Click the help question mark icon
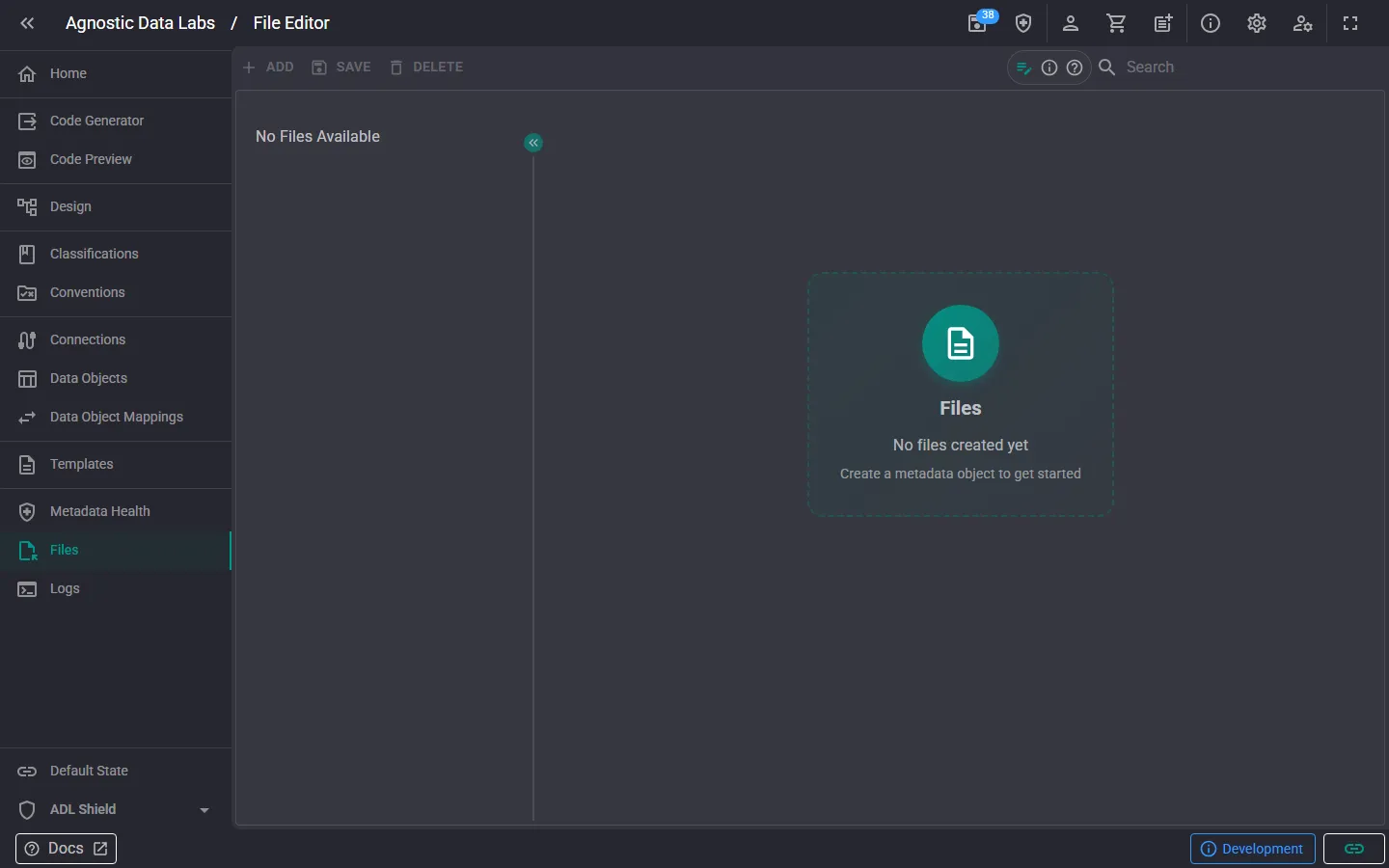 coord(1075,68)
